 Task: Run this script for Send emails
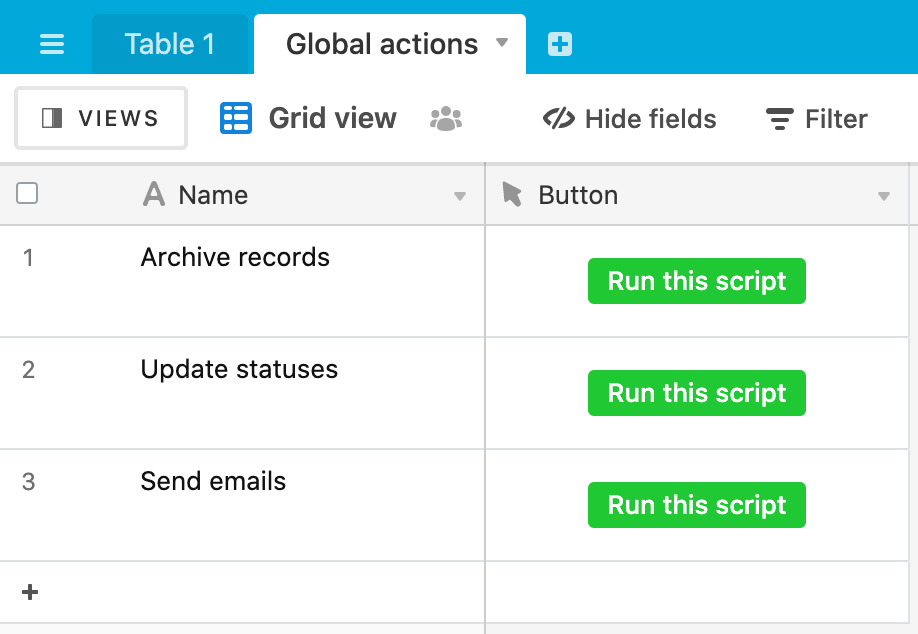[697, 505]
